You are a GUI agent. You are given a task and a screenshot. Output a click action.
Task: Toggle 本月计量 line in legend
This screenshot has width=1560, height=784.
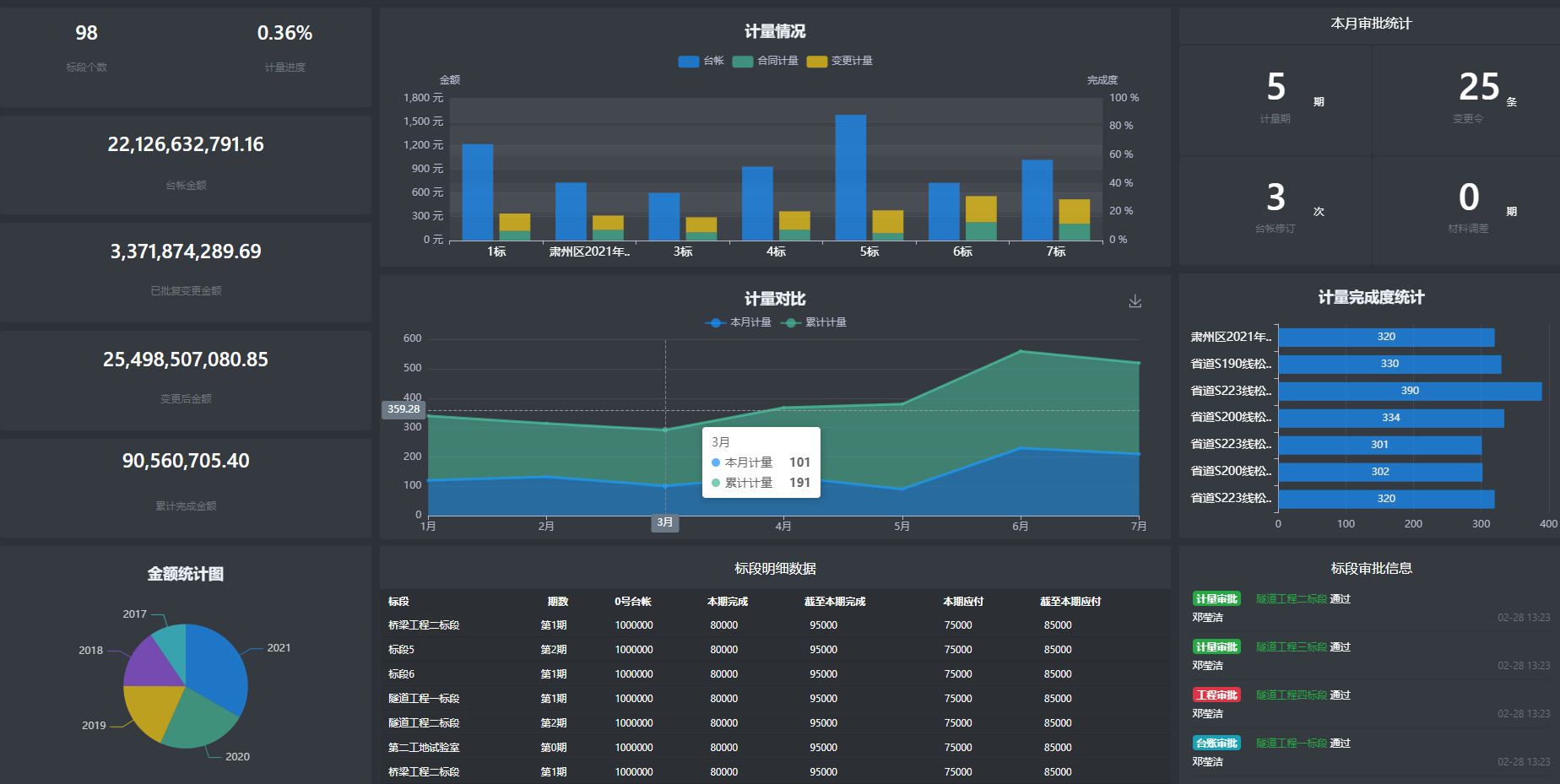point(739,322)
